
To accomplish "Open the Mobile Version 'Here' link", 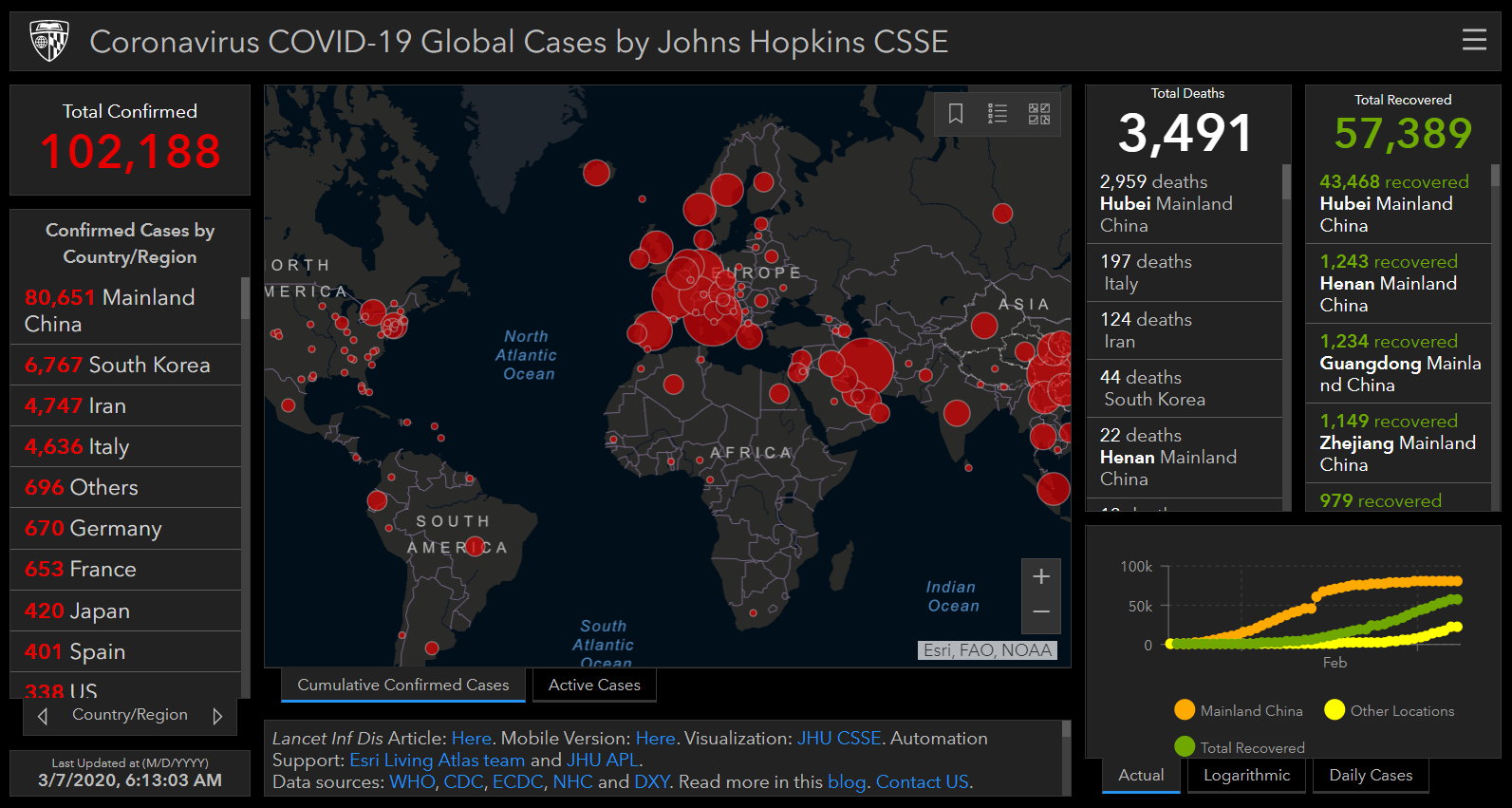I will [655, 738].
